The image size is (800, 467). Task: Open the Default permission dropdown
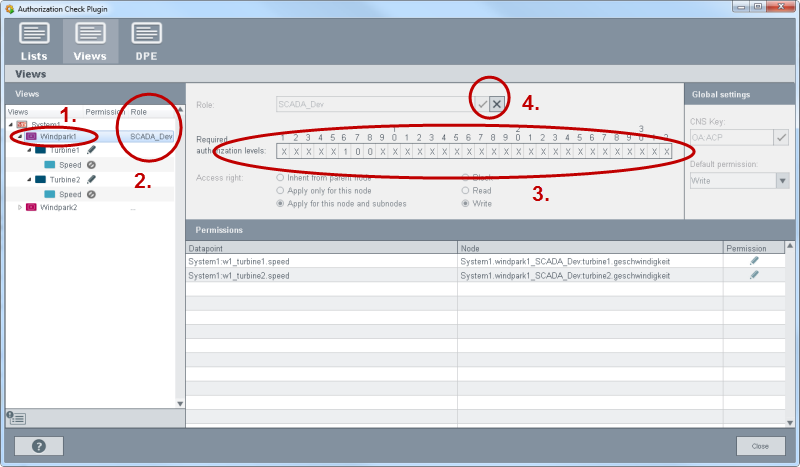782,181
